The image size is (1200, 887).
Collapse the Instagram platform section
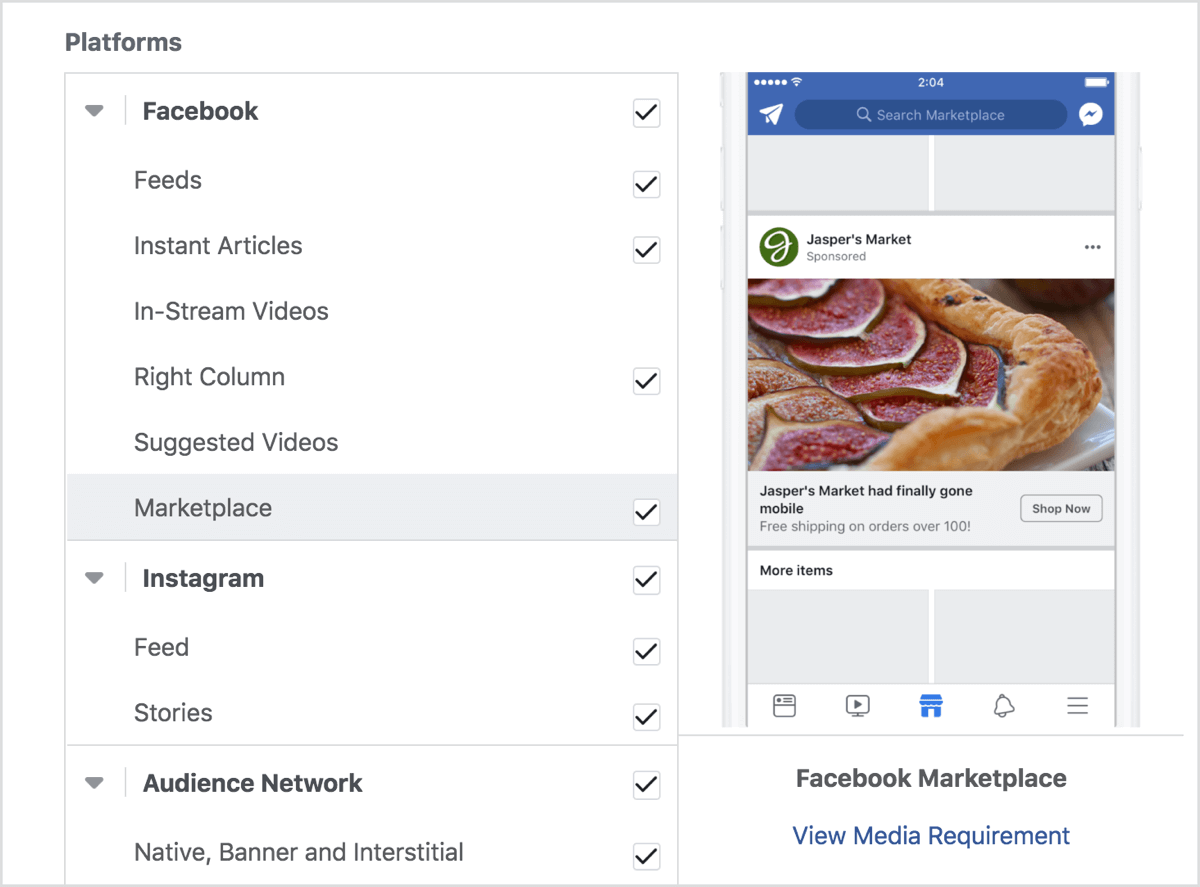(x=94, y=578)
